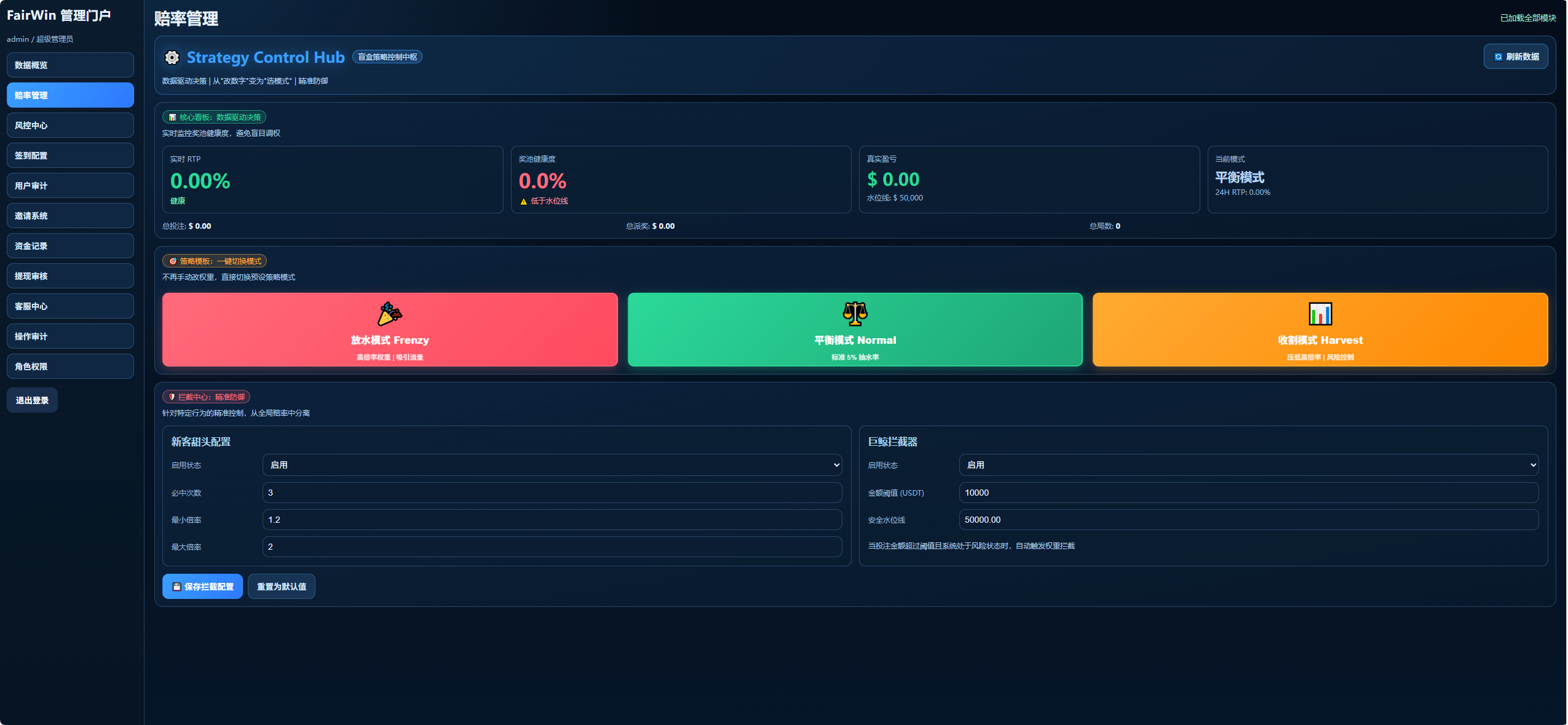Click the bar chart icon in Harvest mode
Screen dimensions: 1568x725
(1320, 314)
